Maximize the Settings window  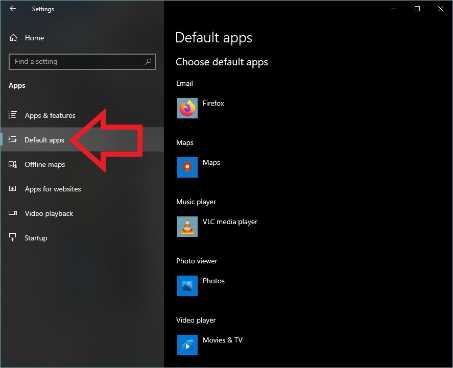(417, 9)
